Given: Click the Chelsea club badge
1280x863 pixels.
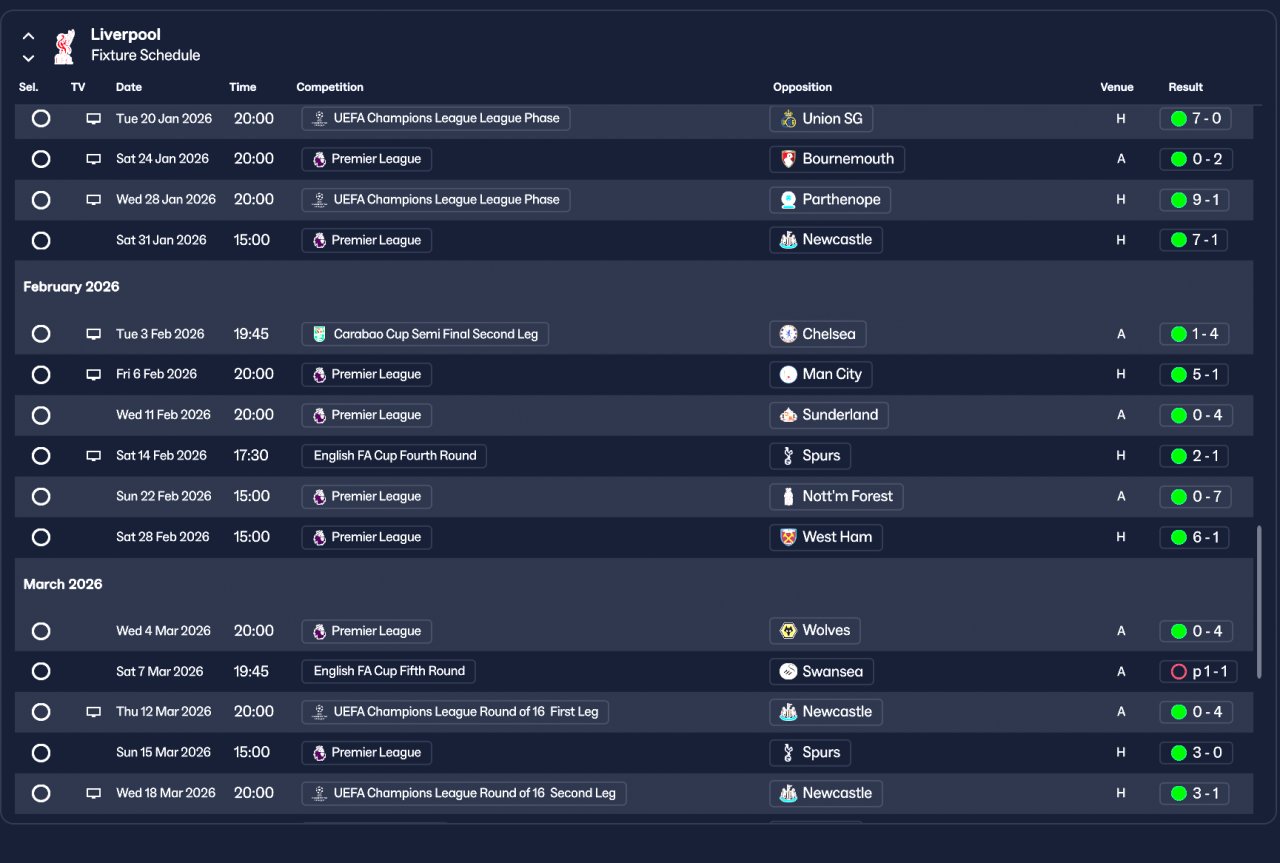Looking at the screenshot, I should tap(788, 334).
